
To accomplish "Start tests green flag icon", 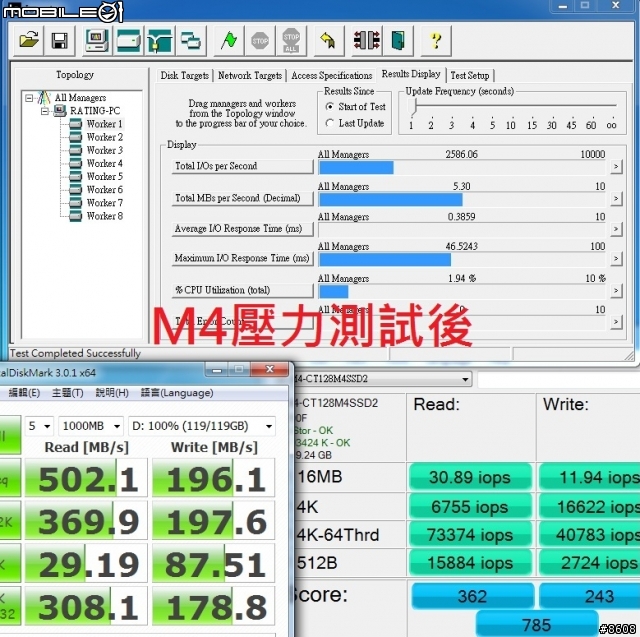I will 229,41.
